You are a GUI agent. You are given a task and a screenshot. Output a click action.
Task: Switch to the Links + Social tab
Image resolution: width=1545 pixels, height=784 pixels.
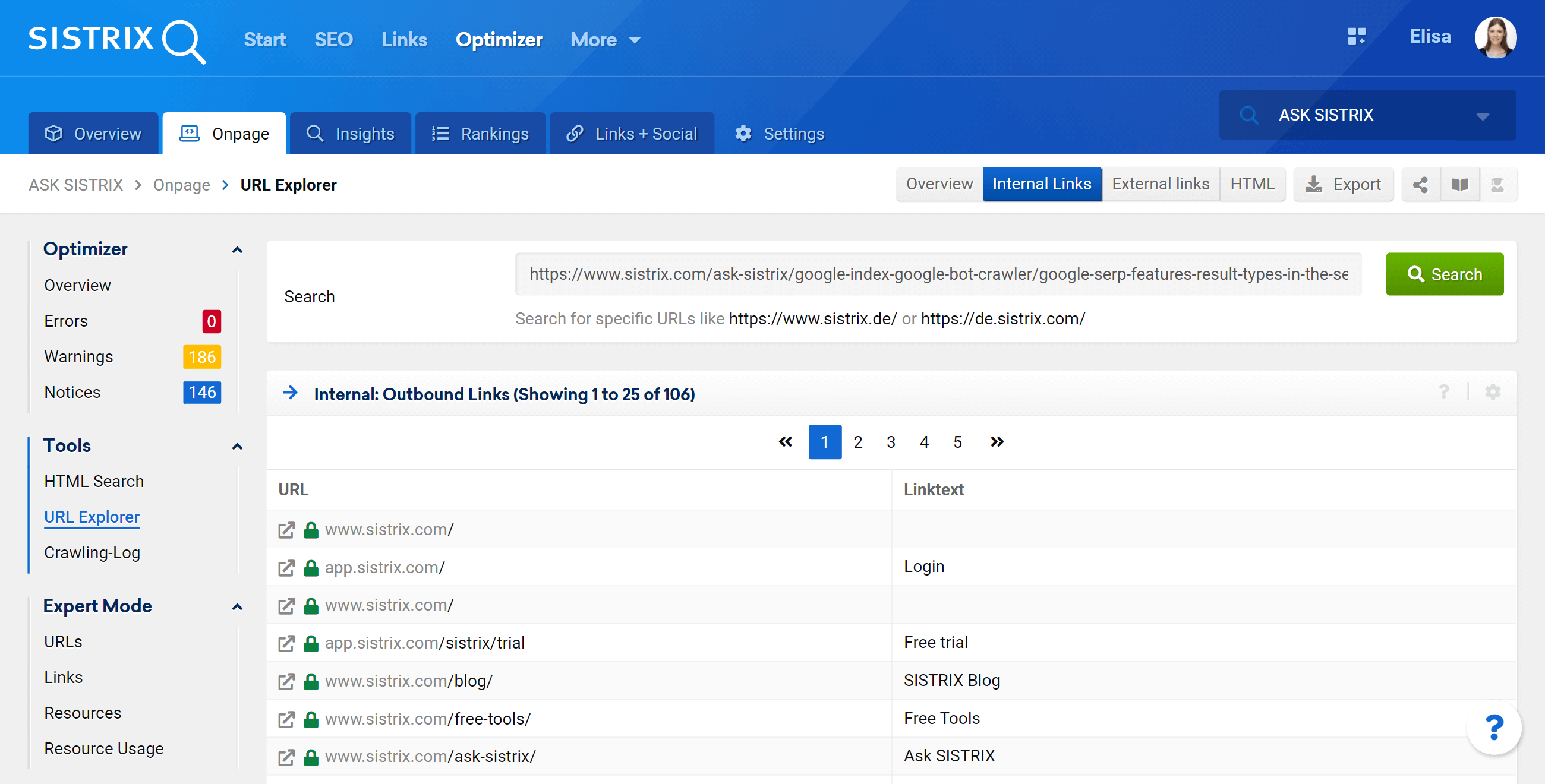point(632,133)
